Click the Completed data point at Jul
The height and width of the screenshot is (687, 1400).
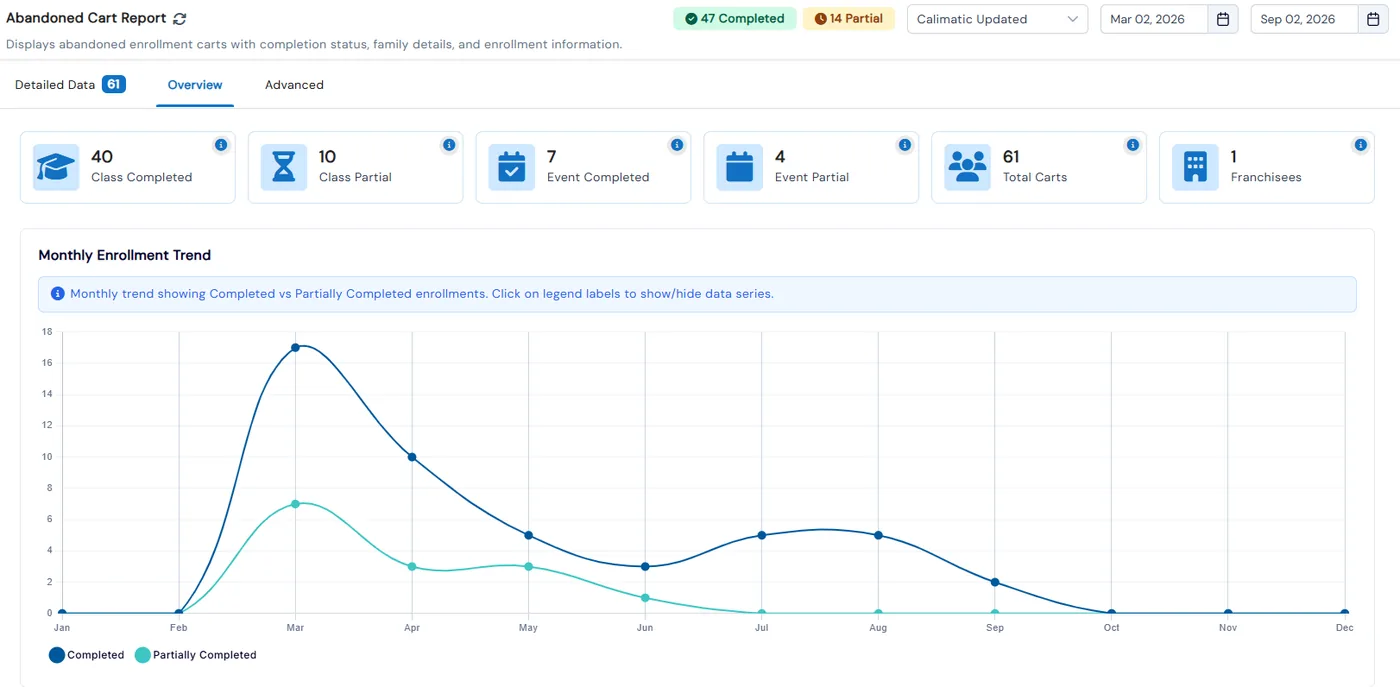[x=762, y=535]
